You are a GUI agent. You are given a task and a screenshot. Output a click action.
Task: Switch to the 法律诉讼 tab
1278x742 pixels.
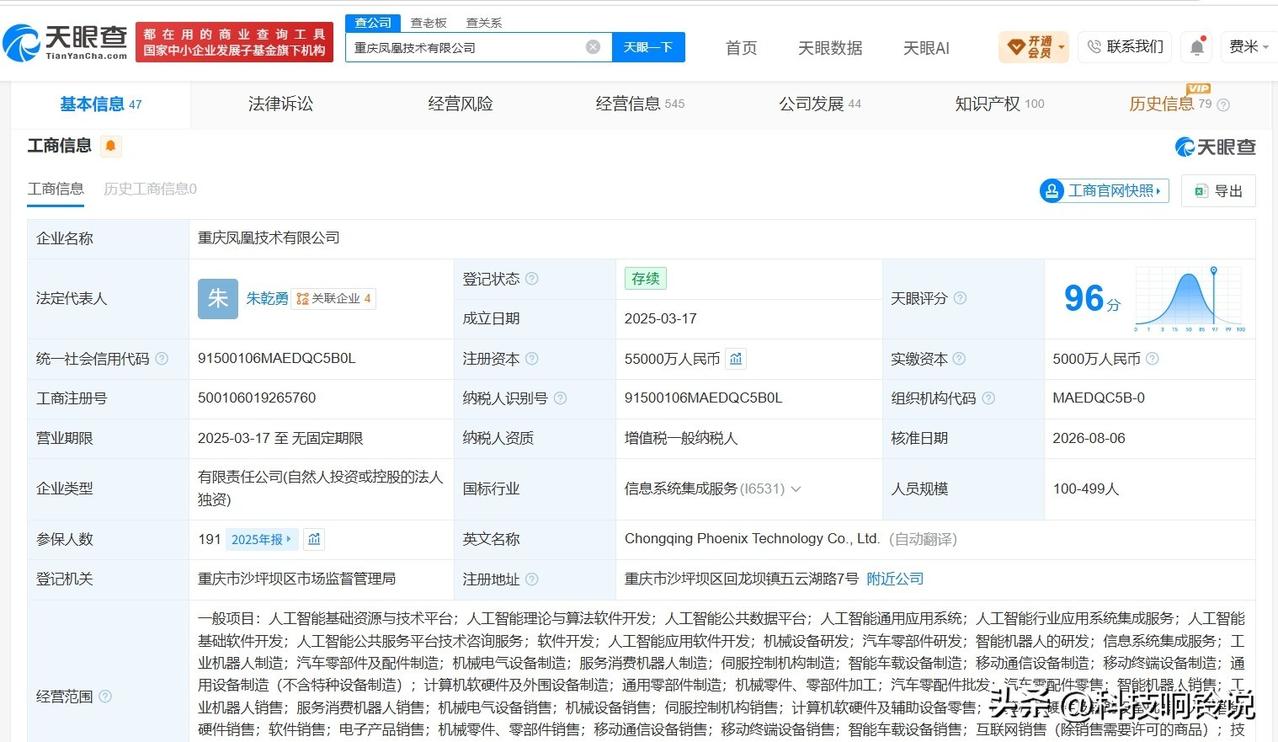[x=280, y=104]
